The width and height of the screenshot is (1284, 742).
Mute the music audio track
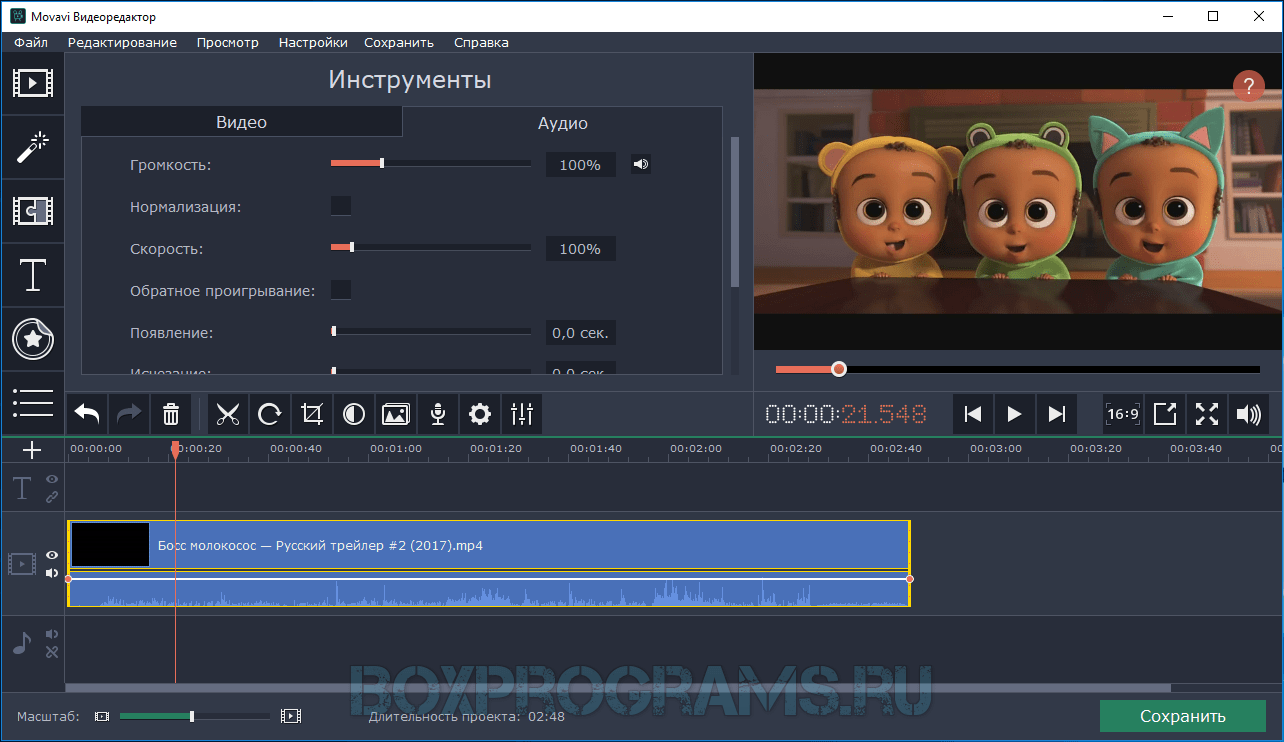52,634
